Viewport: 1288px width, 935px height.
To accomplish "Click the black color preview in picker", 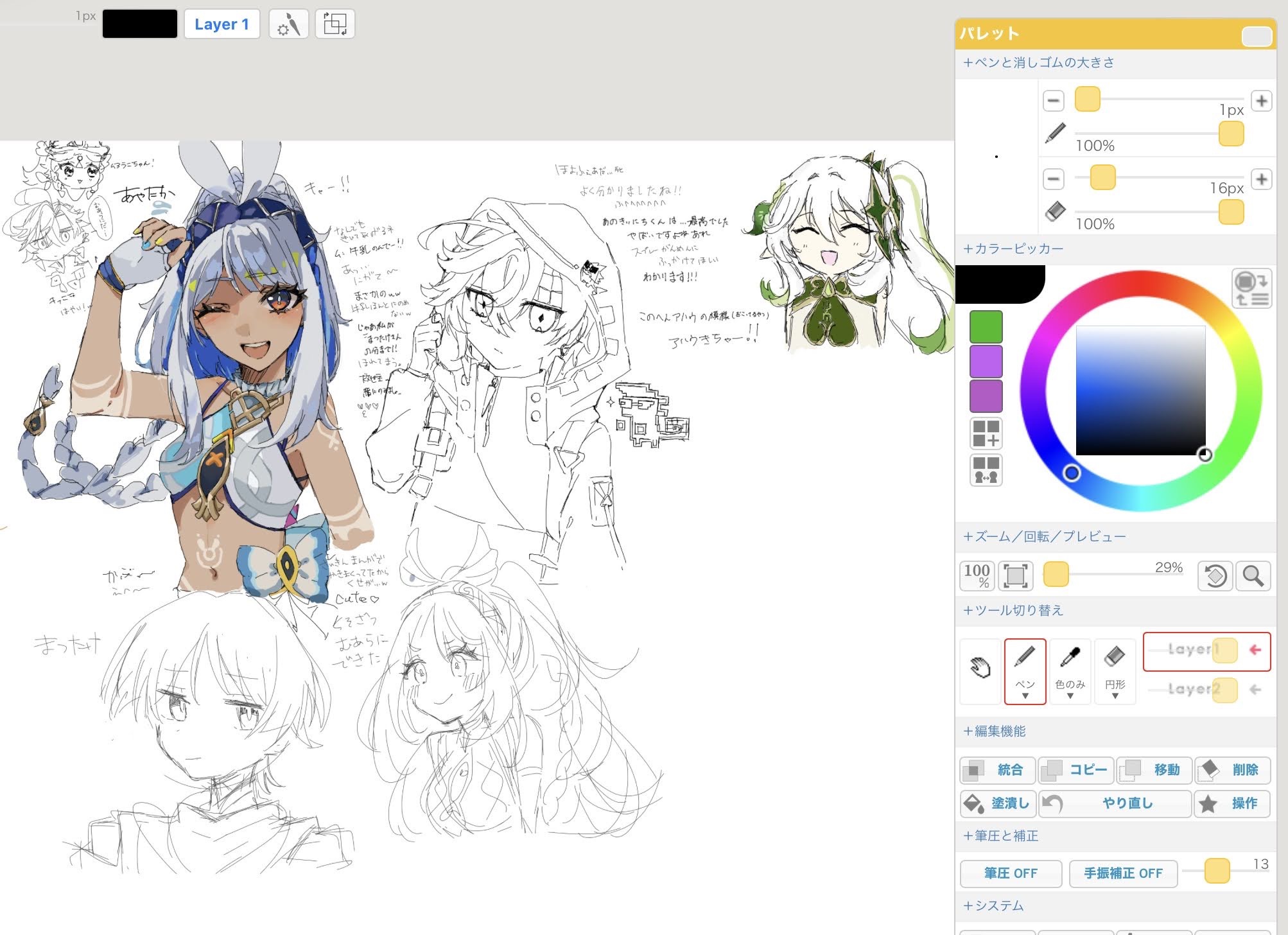I will coord(1000,284).
